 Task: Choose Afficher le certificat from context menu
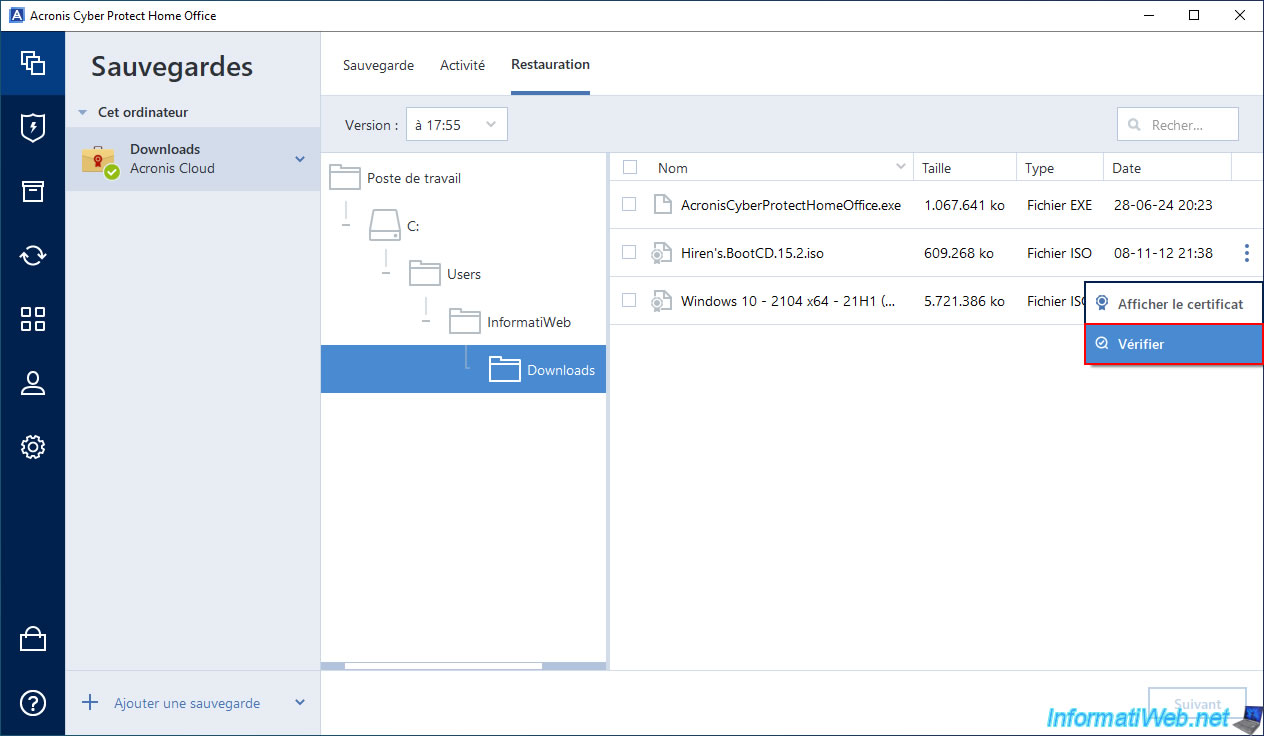tap(1174, 304)
